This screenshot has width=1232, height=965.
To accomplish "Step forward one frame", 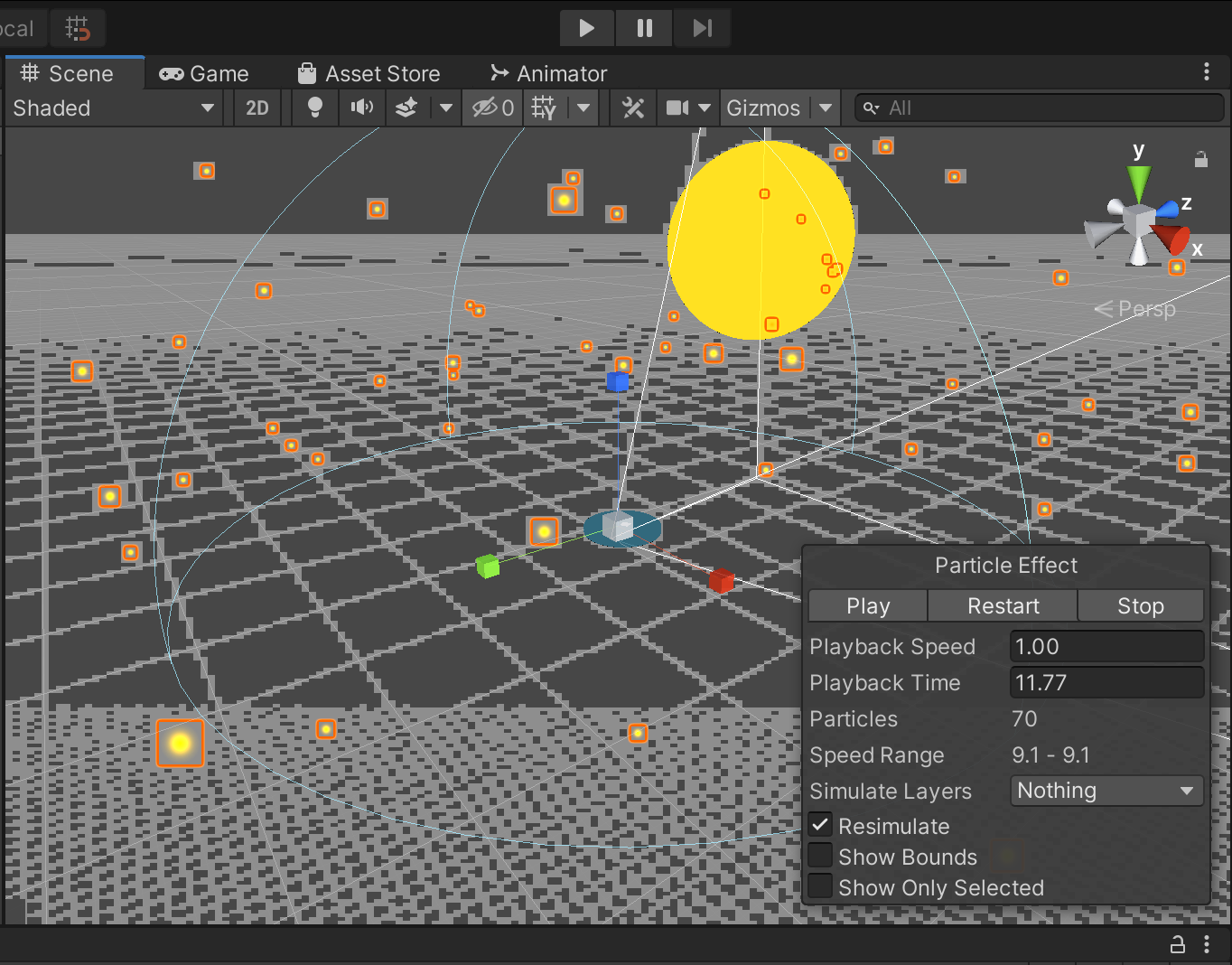I will 702,28.
